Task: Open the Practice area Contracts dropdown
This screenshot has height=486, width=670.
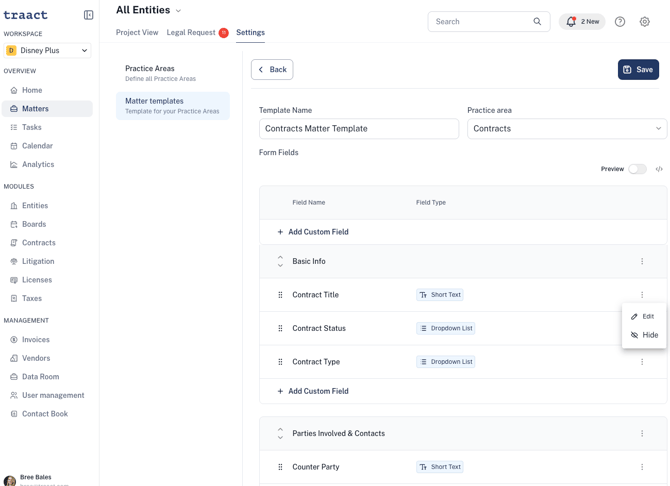Action: (567, 129)
